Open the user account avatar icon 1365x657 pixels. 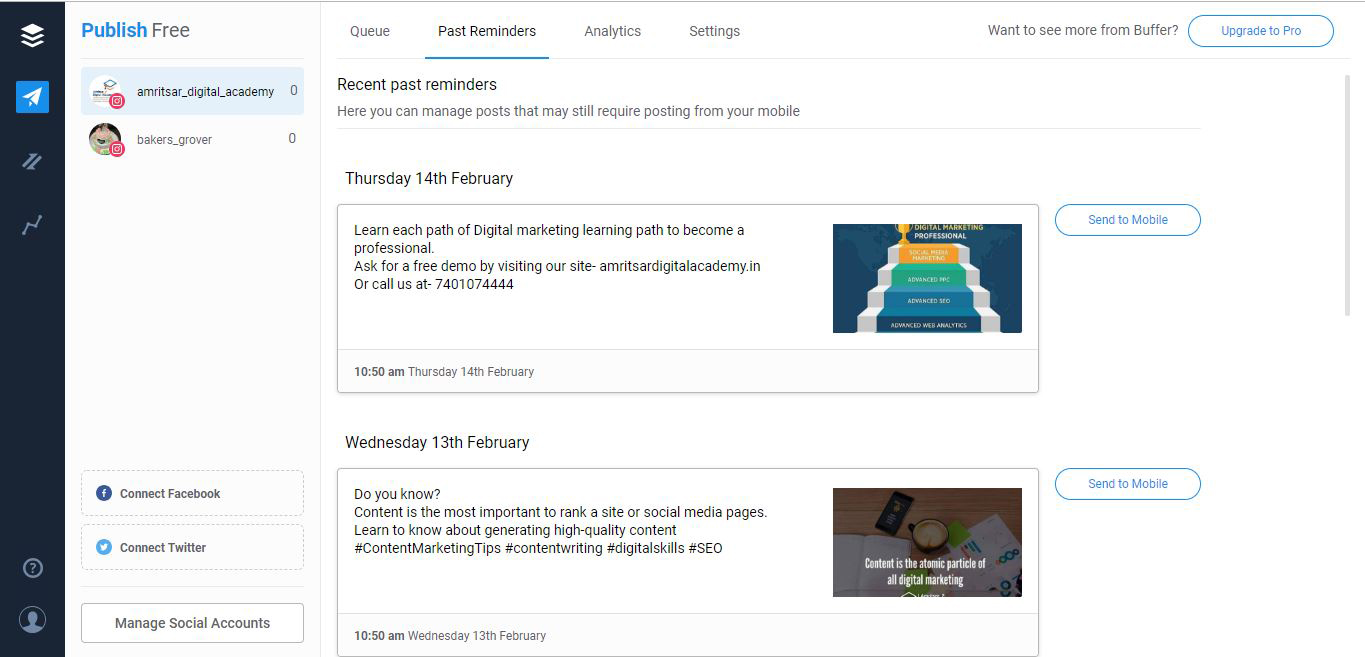[32, 620]
